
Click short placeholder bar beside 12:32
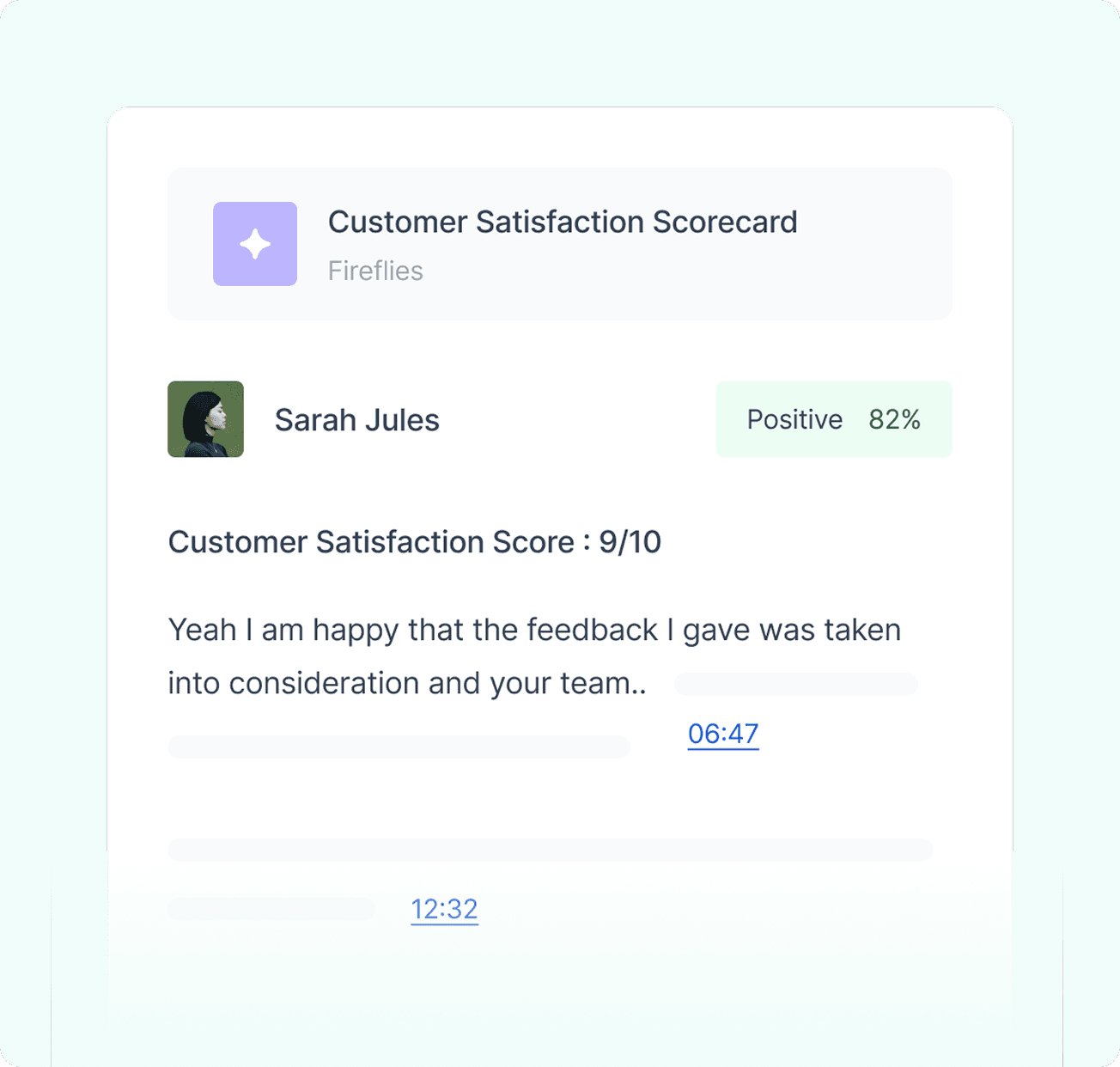coord(271,909)
